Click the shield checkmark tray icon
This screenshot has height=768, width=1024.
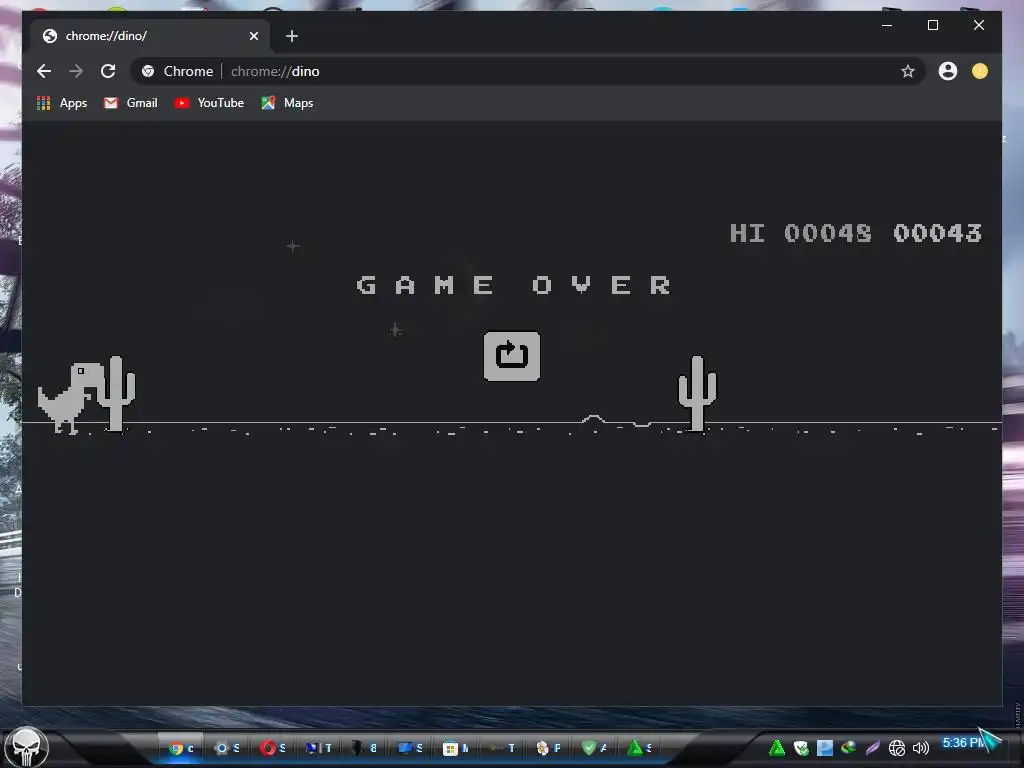pyautogui.click(x=801, y=748)
